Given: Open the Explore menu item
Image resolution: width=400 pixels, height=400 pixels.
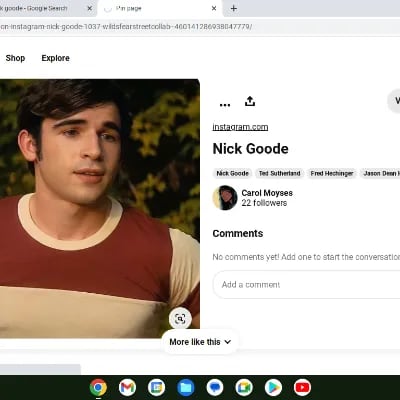Looking at the screenshot, I should click(x=55, y=58).
